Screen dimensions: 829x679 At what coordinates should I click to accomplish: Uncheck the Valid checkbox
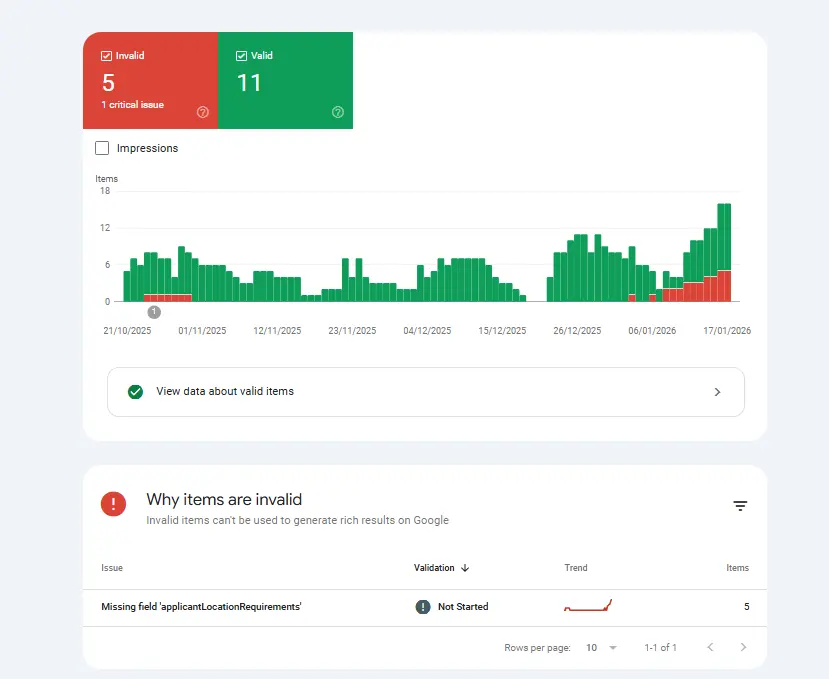(242, 56)
